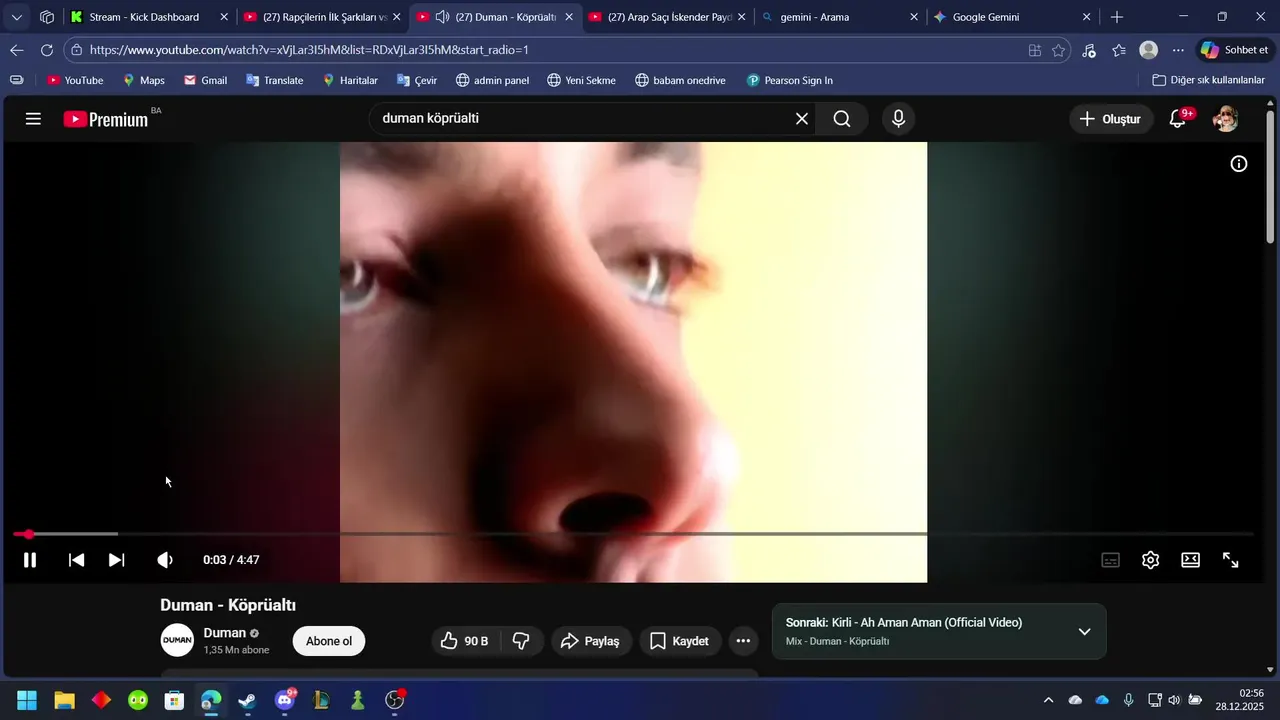Open player settings gear
This screenshot has height=720, width=1280.
click(x=1151, y=560)
